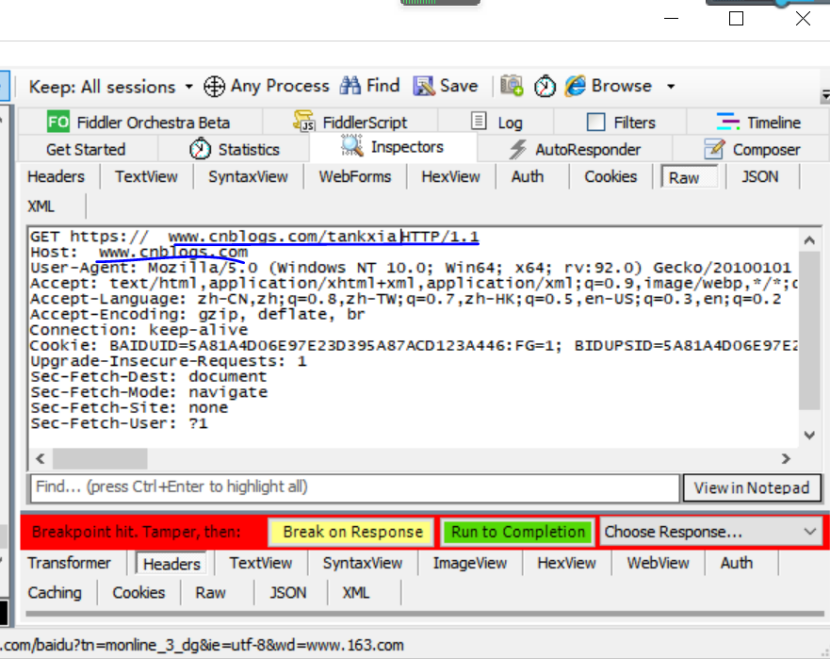830x659 pixels.
Task: Click the raw view scroll-up arrow
Action: (x=809, y=240)
